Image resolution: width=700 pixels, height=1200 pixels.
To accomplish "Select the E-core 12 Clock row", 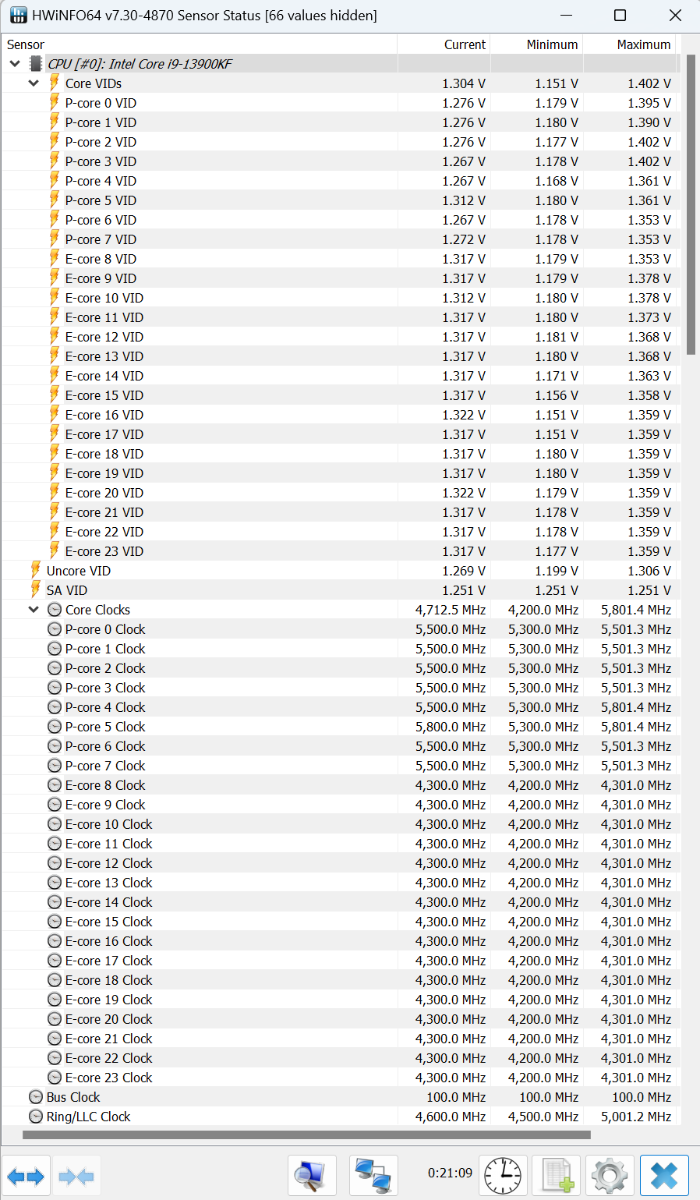I will [340, 863].
